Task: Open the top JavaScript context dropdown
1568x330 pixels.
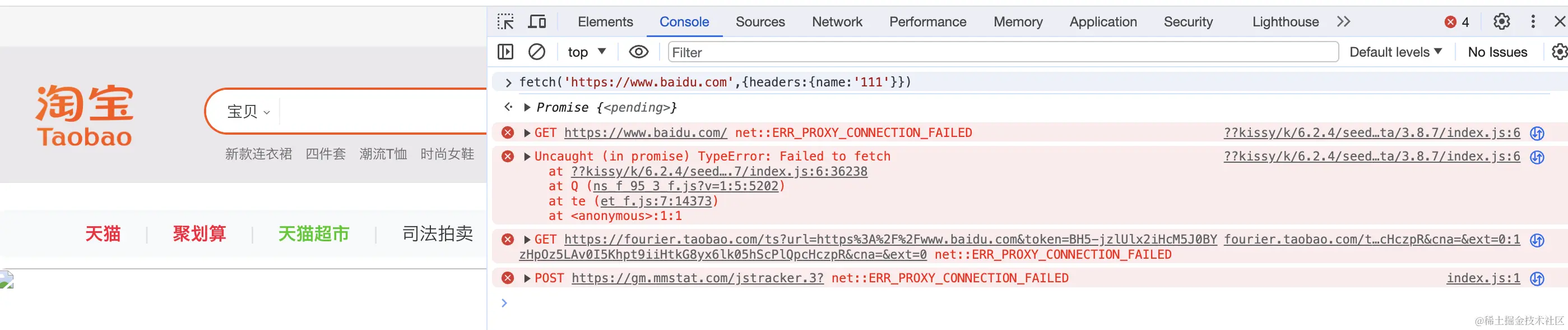Action: point(586,52)
